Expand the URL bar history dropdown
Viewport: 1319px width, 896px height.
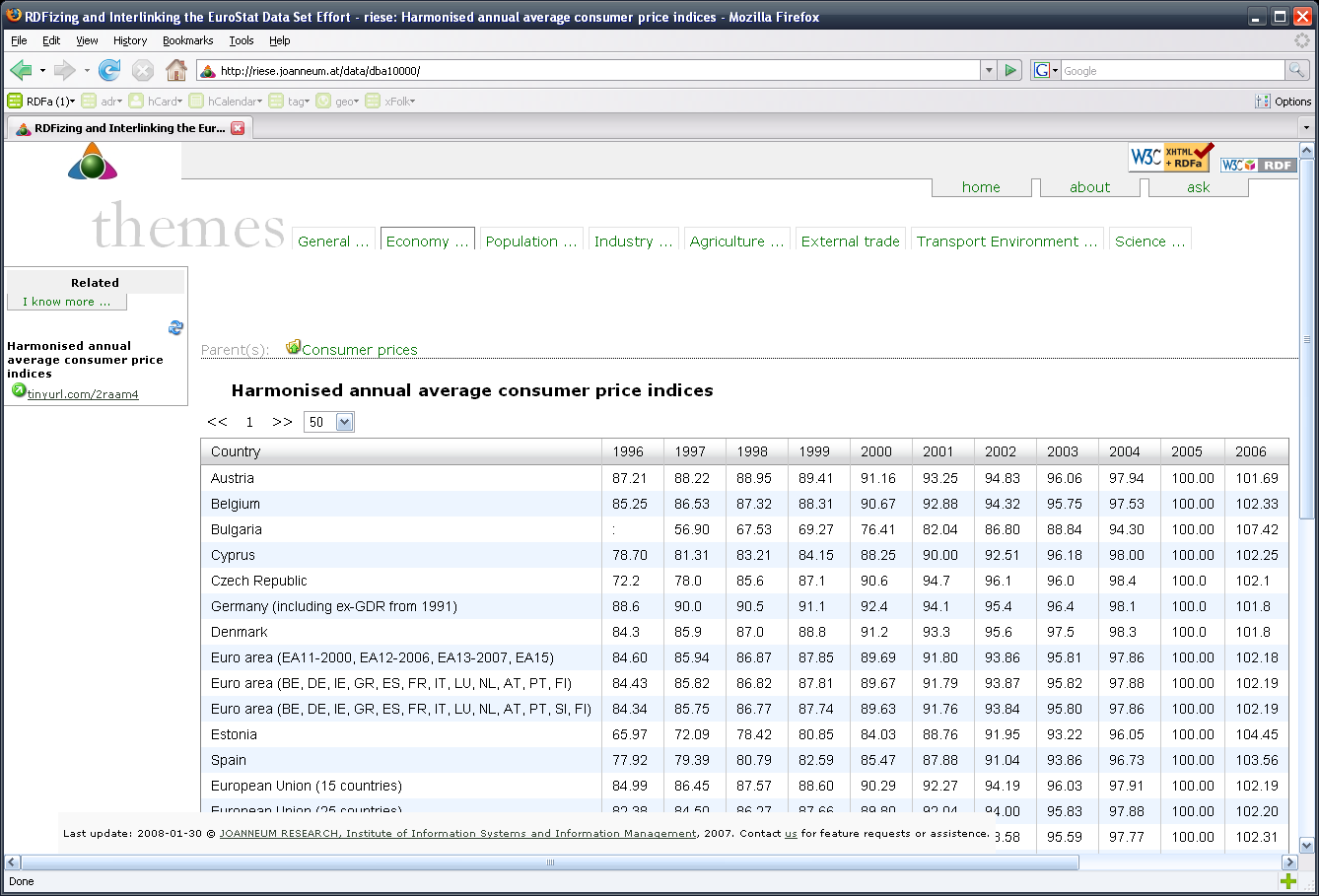coord(989,70)
